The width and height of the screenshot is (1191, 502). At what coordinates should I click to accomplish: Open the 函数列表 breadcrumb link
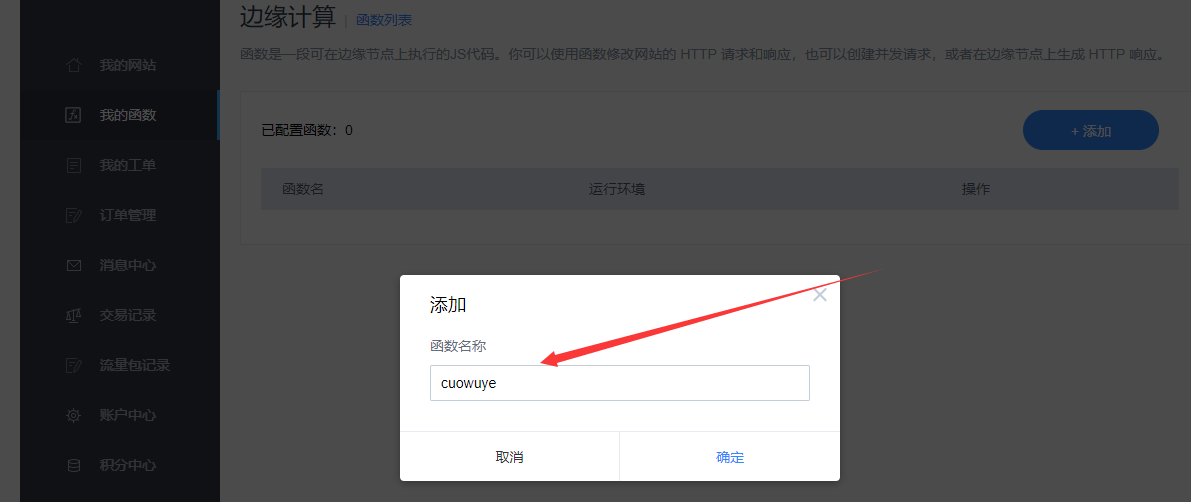click(x=384, y=21)
